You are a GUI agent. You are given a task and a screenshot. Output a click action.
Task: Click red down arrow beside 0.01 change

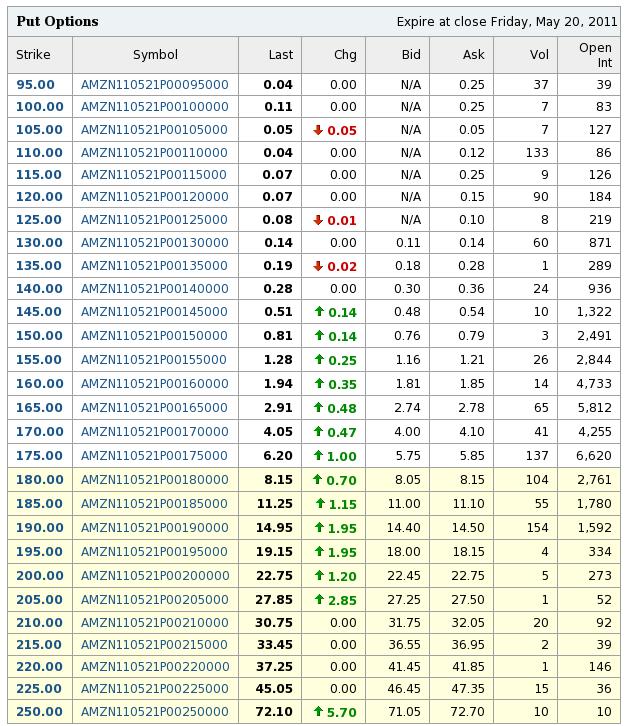point(318,220)
